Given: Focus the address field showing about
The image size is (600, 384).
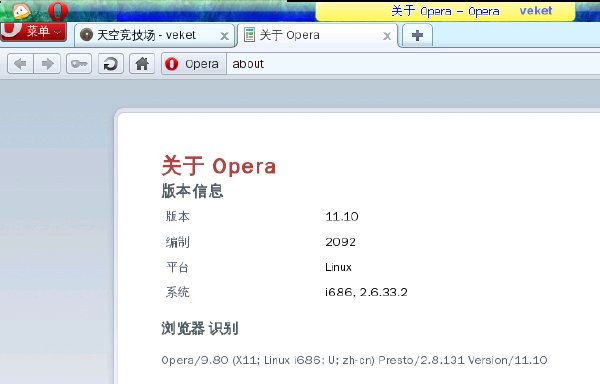Looking at the screenshot, I should click(413, 64).
